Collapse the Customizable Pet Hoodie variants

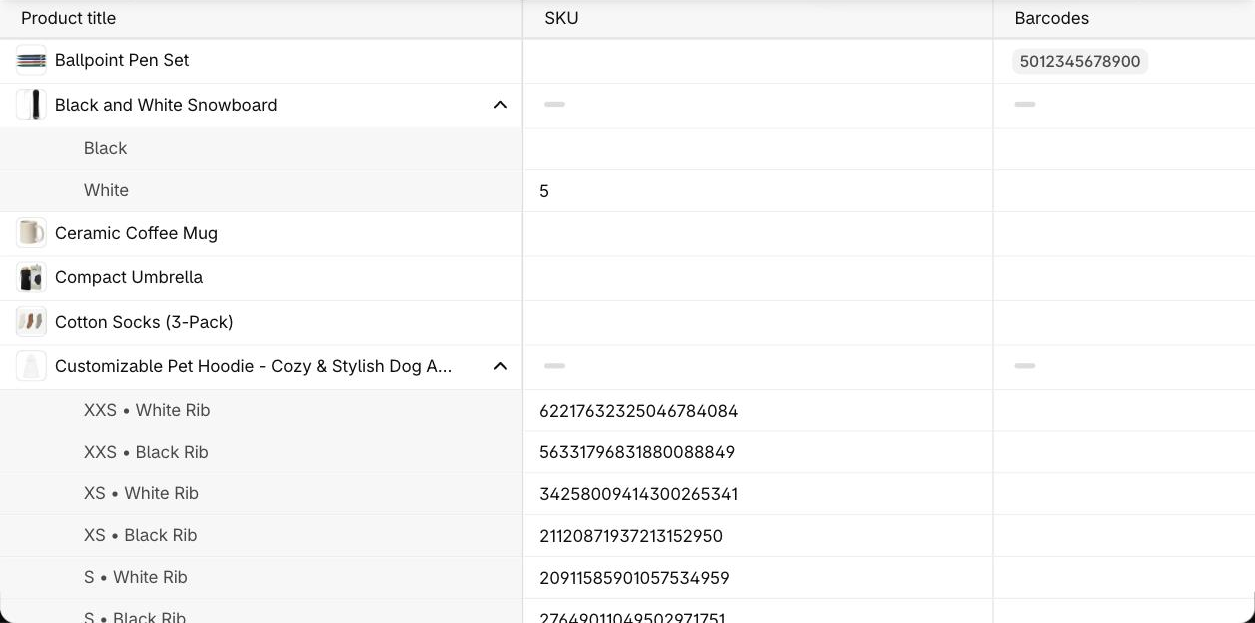[x=500, y=366]
